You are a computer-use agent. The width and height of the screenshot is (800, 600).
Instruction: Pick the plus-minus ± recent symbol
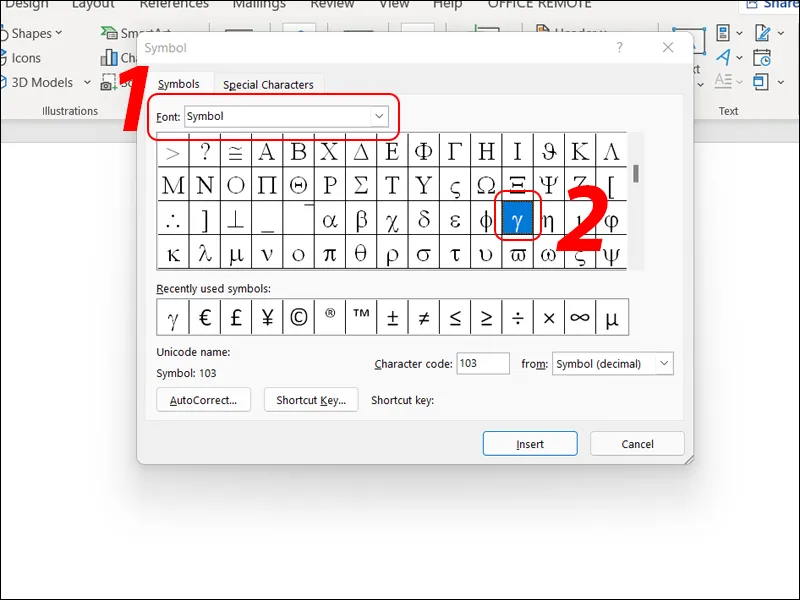point(392,317)
